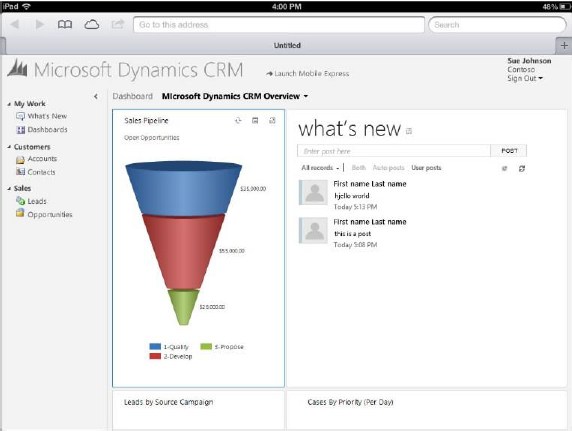Open first 'First name Last name' author link
The height and width of the screenshot is (431, 572).
tap(370, 184)
